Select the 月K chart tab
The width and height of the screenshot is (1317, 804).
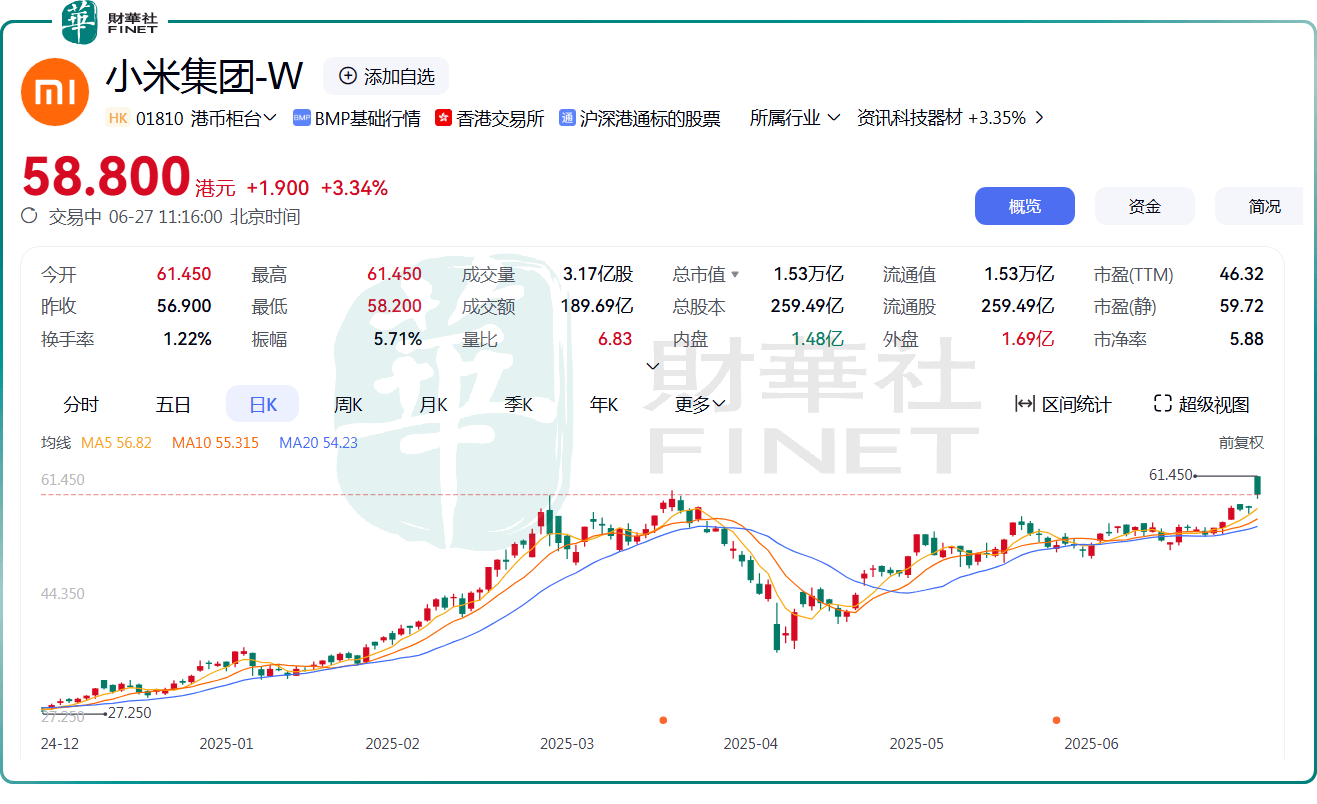(x=433, y=405)
